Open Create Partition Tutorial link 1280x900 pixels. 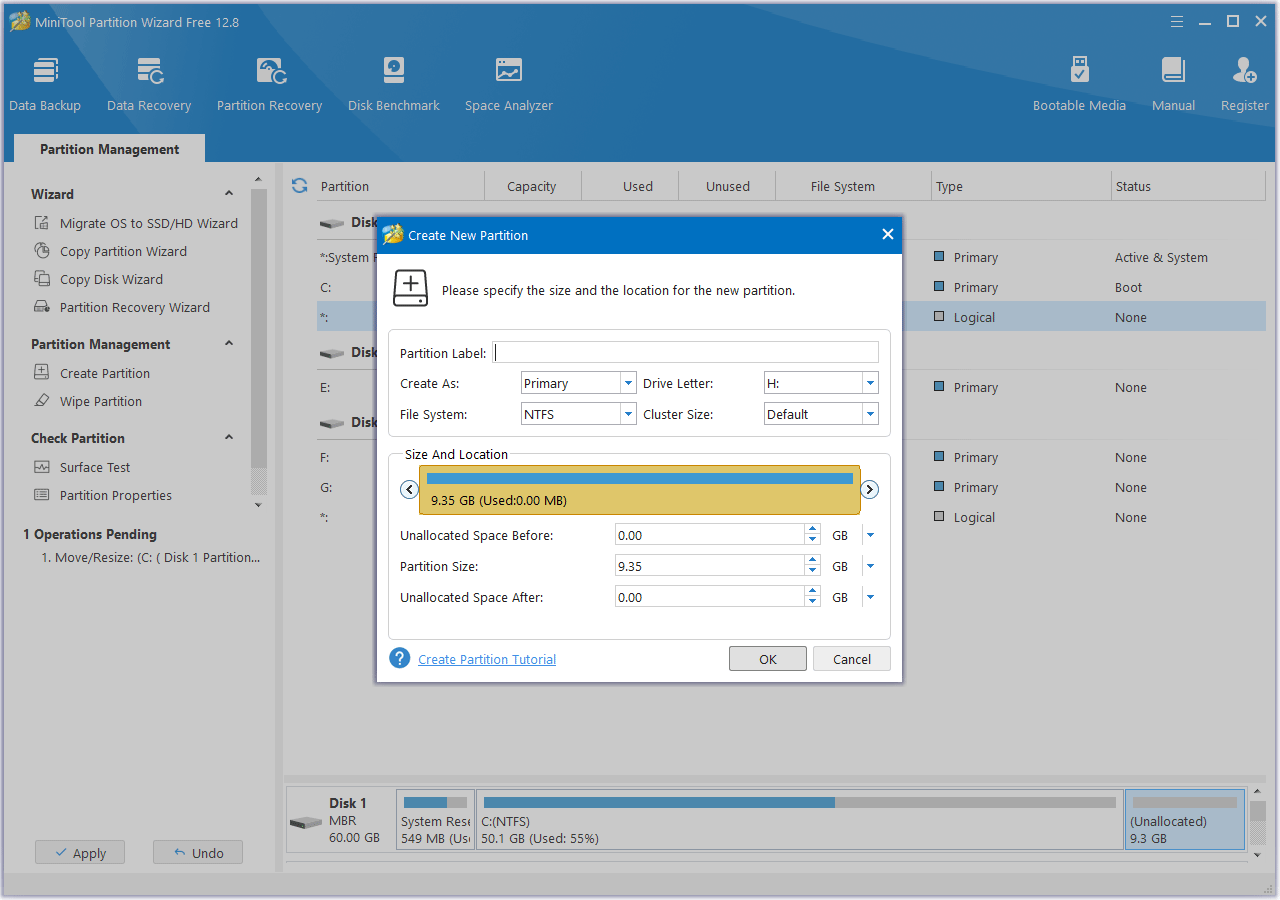[x=487, y=659]
